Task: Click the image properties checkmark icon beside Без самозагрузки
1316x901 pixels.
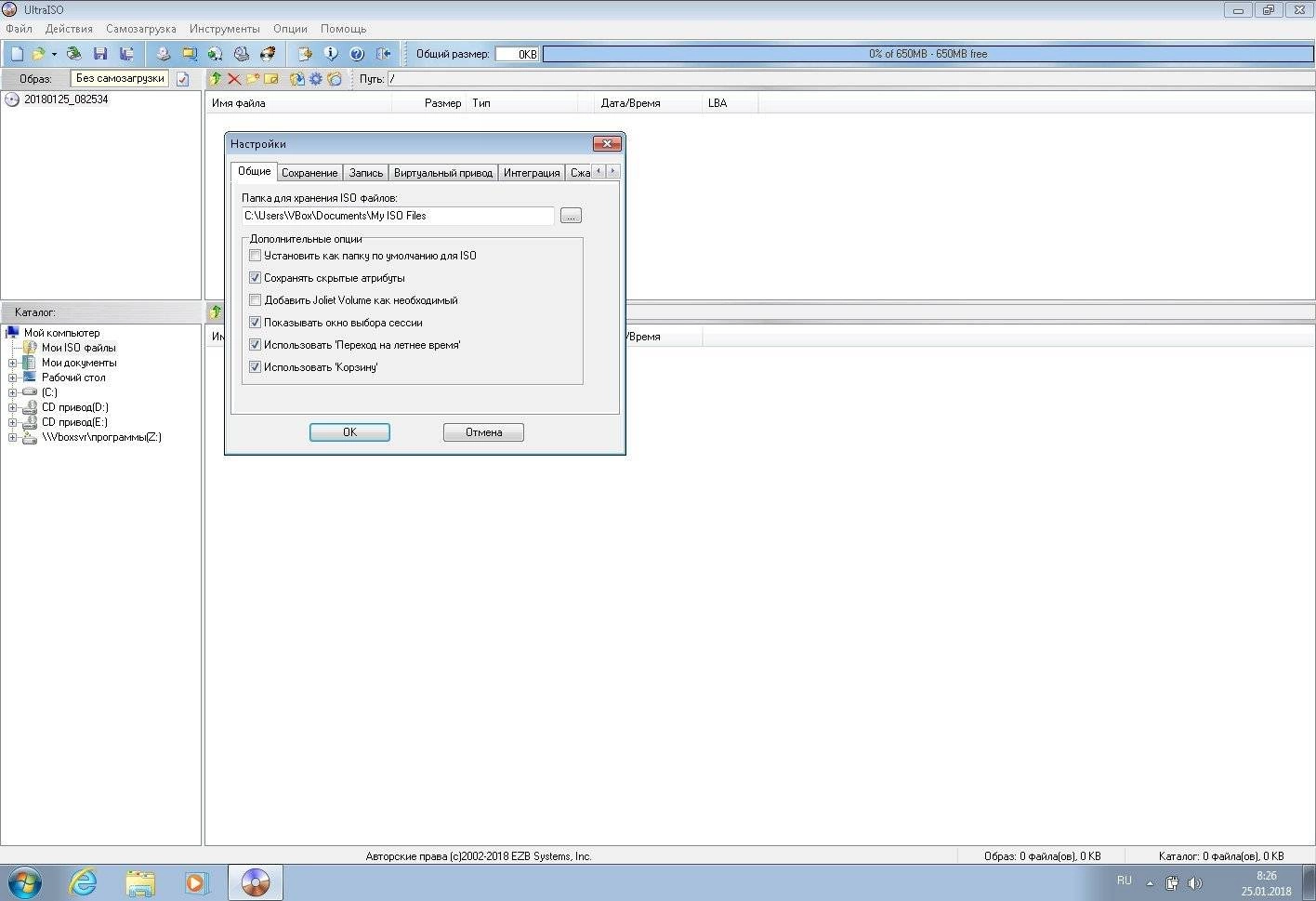Action: click(x=182, y=79)
